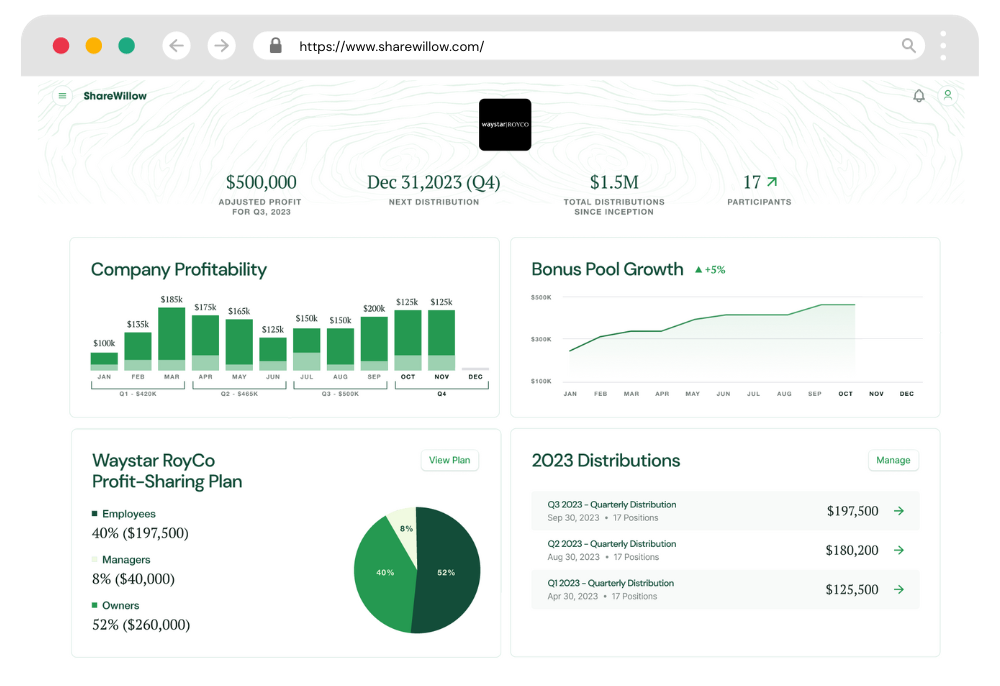Select the 52% Owners pie slice
The image size is (1000, 686).
pyautogui.click(x=448, y=573)
